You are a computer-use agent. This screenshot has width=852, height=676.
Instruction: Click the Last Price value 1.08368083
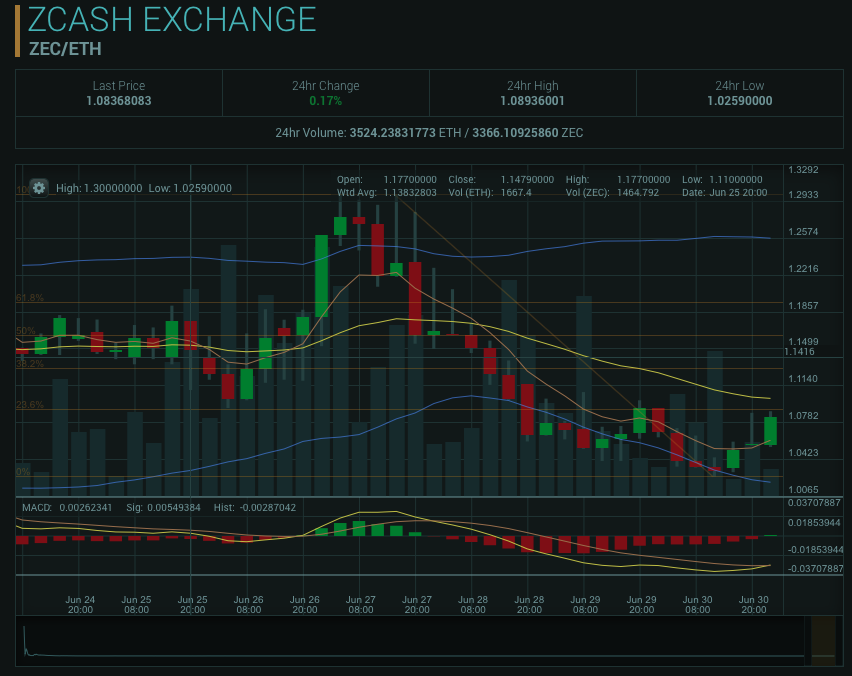(x=119, y=101)
